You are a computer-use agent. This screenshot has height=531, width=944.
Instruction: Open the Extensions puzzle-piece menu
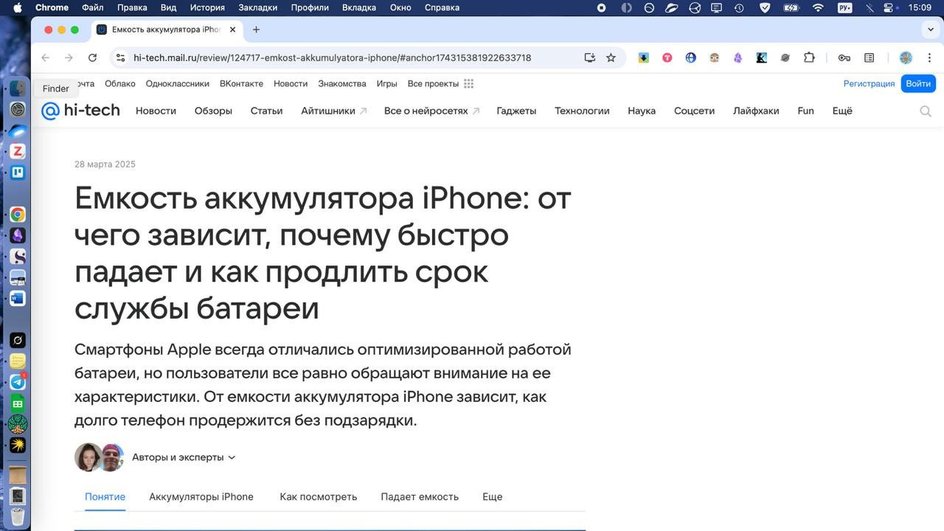pos(809,58)
